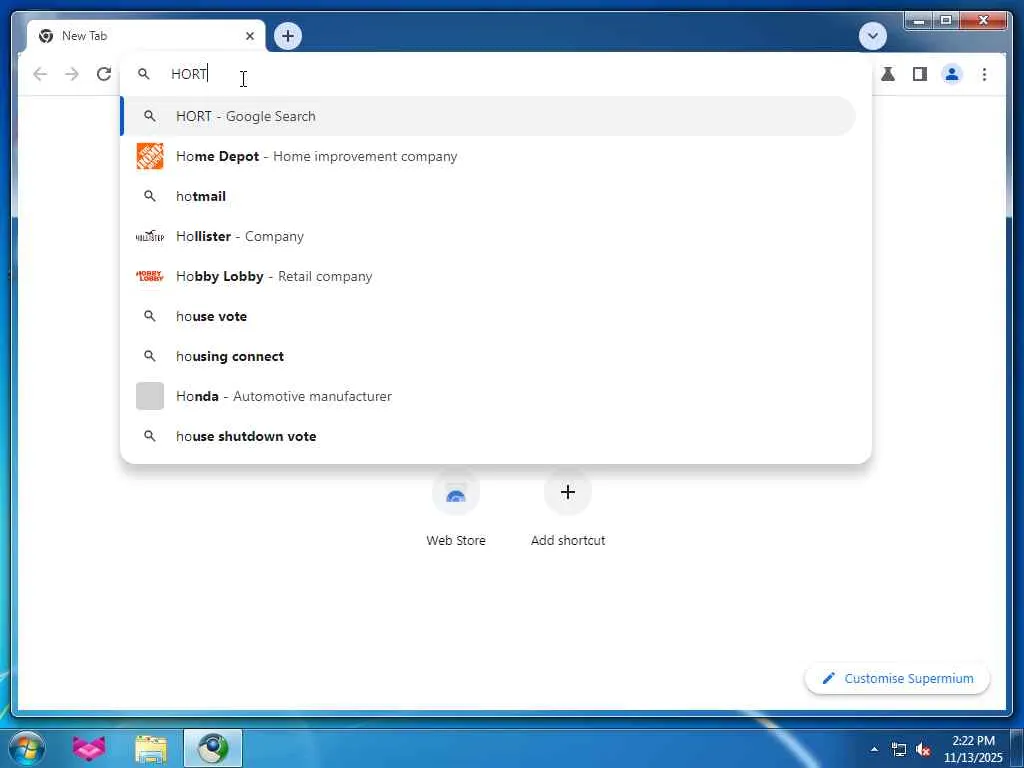1024x768 pixels.
Task: Open the profile avatar menu
Action: 952,74
